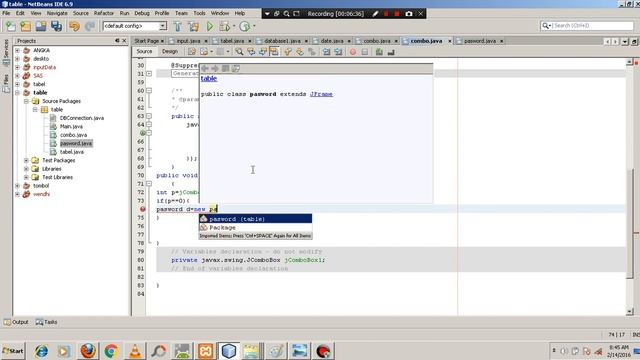
Task: Show the opened documents list dropdown
Action: pyautogui.click(x=624, y=41)
